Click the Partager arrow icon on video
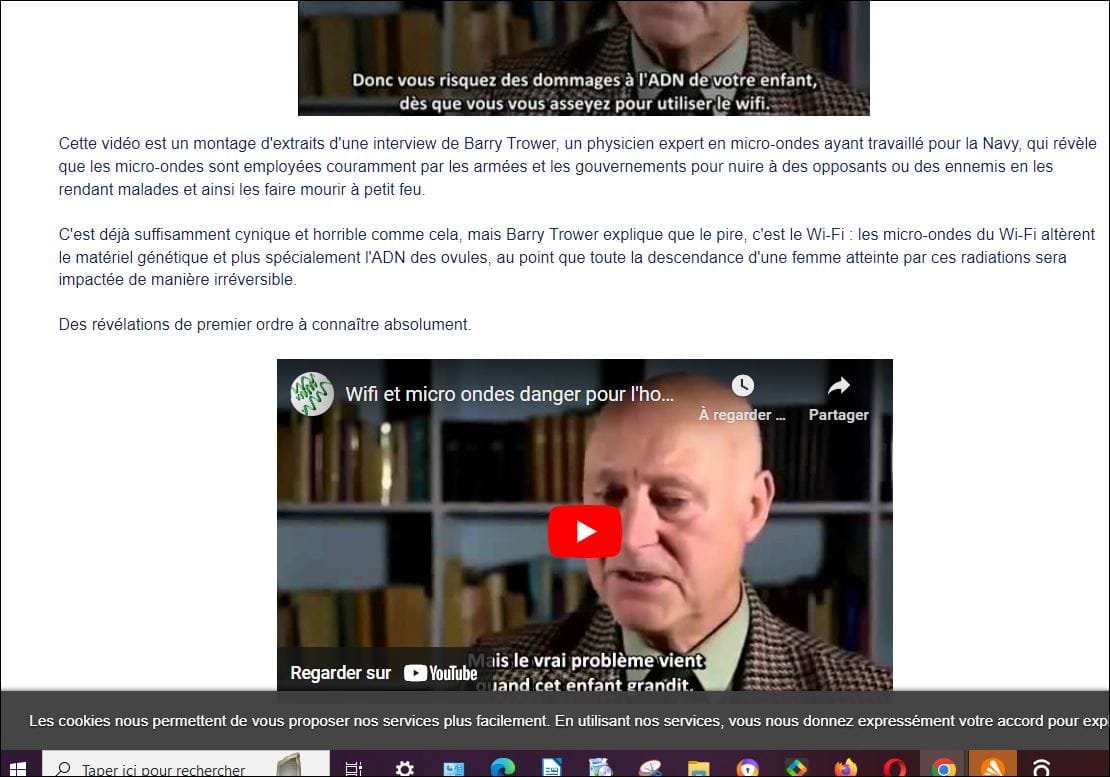Viewport: 1110px width, 777px height. click(x=839, y=386)
